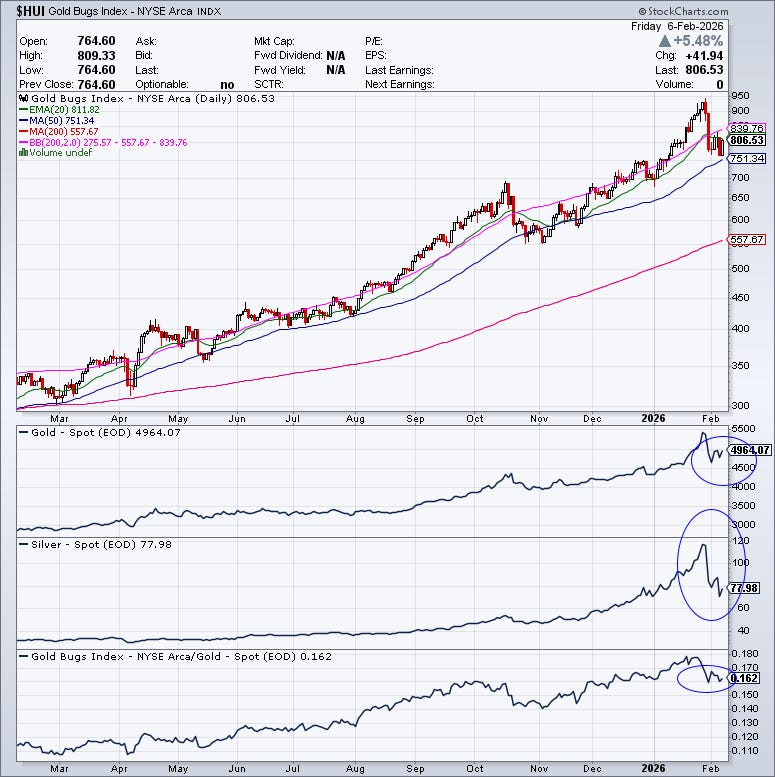Click the +5.48% change percentage
Viewport: 775px width, 777px height.
698,41
